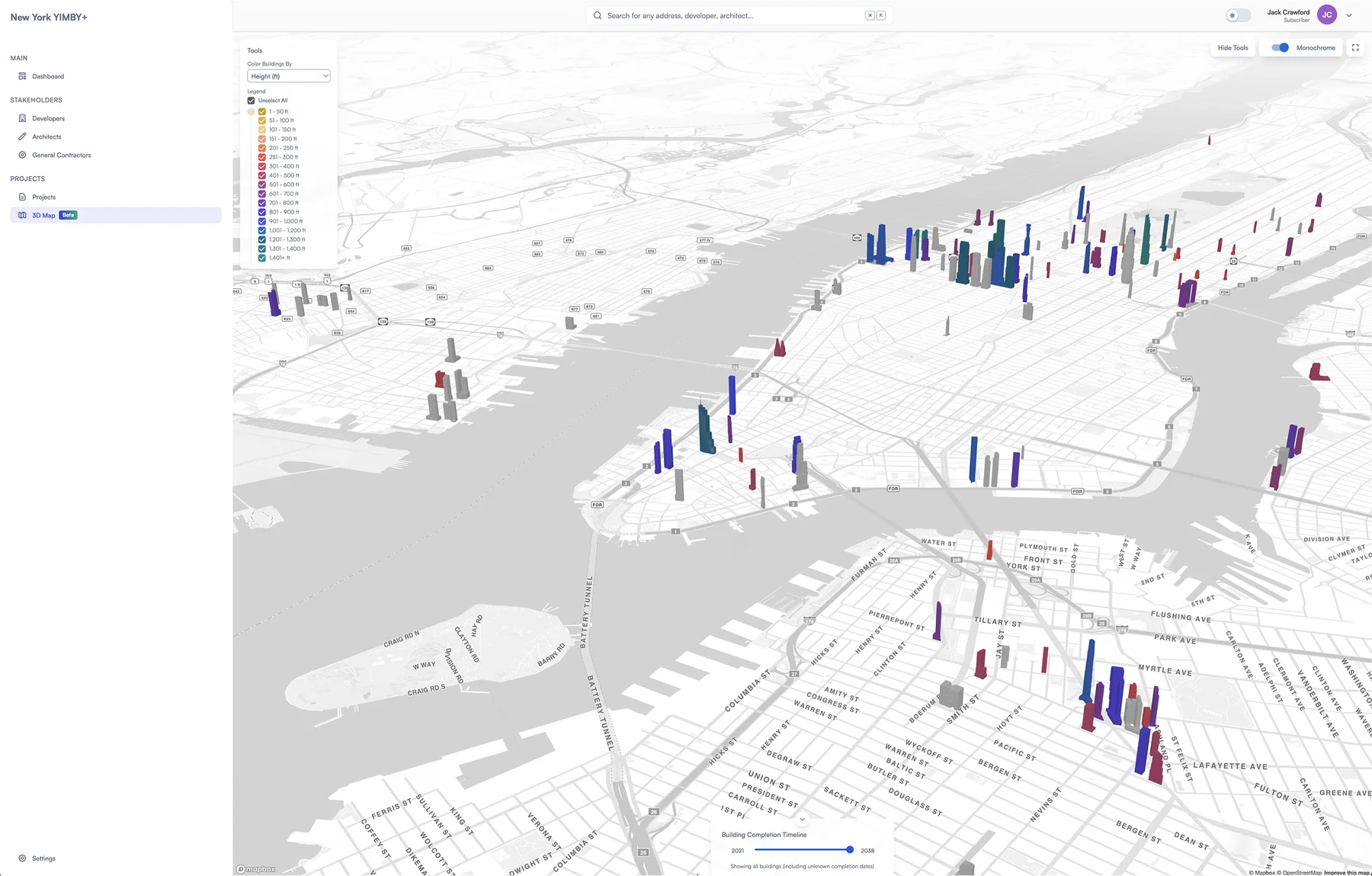Uncheck the Unselect All checkbox
Image resolution: width=1372 pixels, height=876 pixels.
pos(251,101)
